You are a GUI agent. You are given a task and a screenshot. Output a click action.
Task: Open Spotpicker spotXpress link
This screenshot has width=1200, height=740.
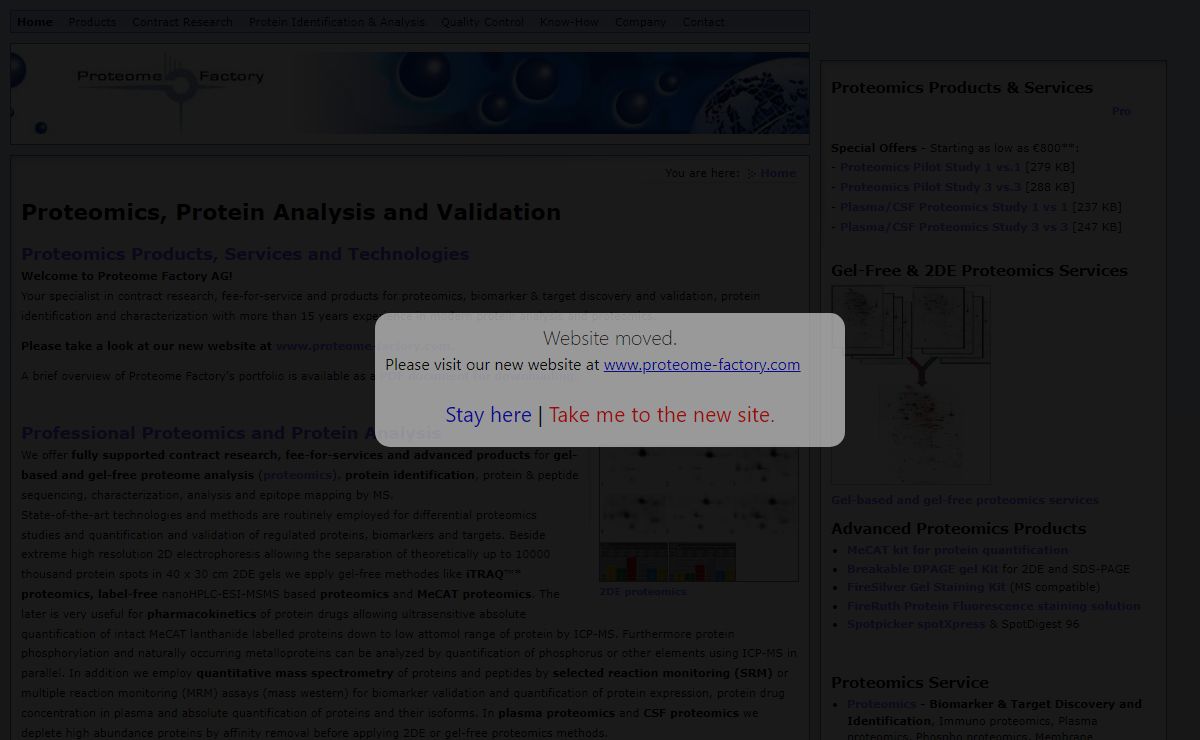[x=916, y=624]
